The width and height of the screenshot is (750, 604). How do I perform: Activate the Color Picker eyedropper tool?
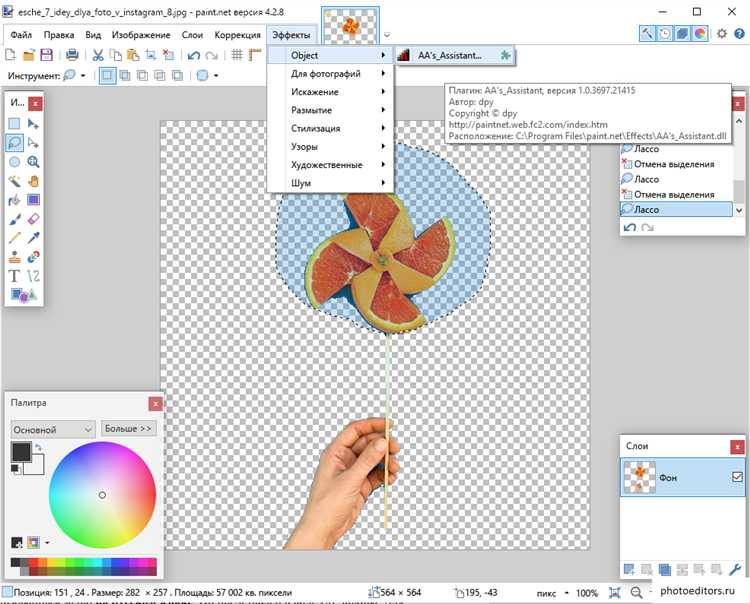(33, 237)
